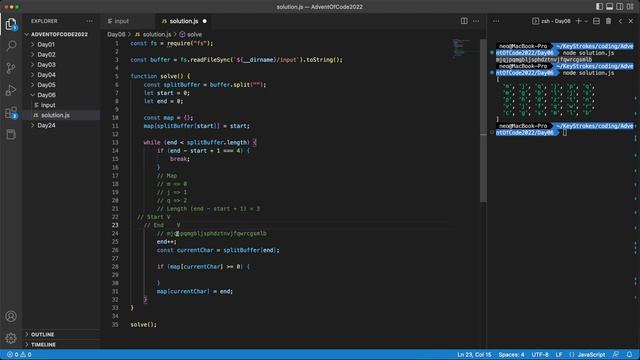
Task: Expand the OUTLINE section
Action: pyautogui.click(x=61, y=334)
